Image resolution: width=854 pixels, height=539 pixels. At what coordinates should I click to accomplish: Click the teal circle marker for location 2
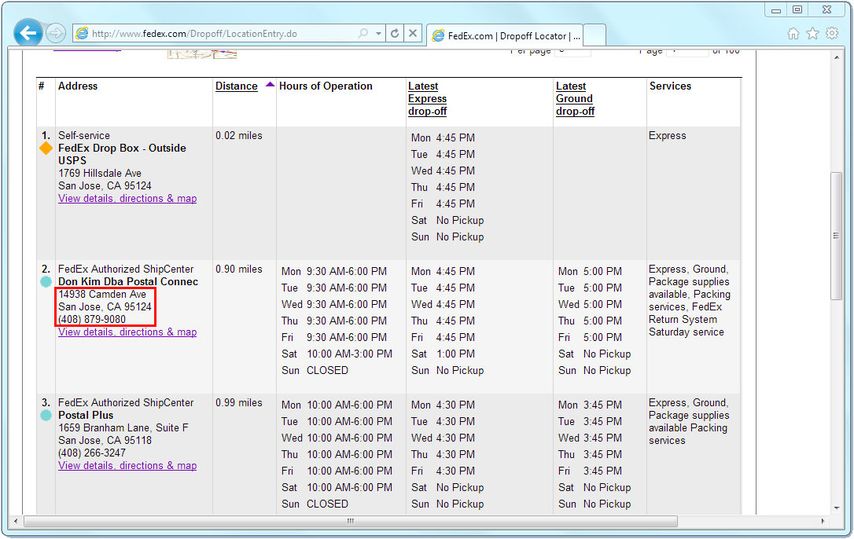[46, 281]
